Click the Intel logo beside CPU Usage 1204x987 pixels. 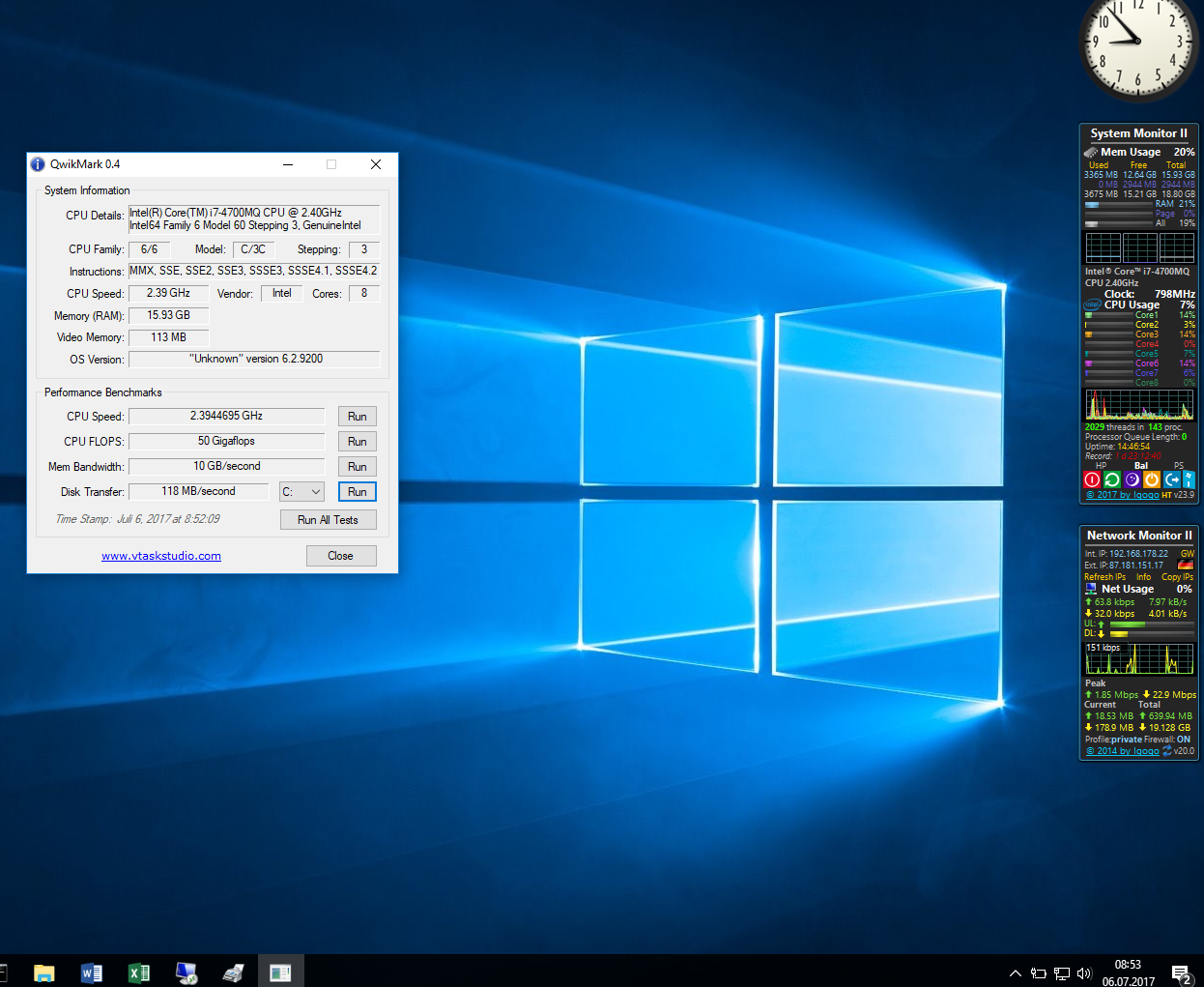pyautogui.click(x=1092, y=305)
